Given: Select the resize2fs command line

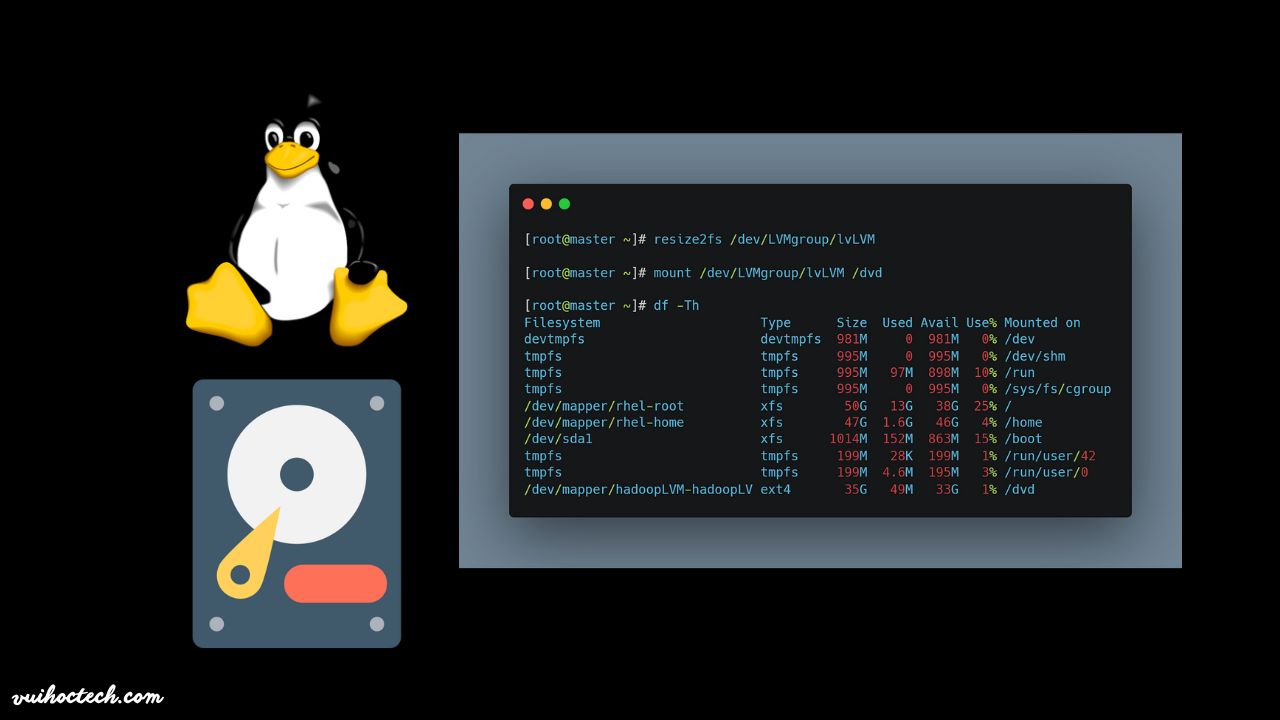Looking at the screenshot, I should (700, 240).
